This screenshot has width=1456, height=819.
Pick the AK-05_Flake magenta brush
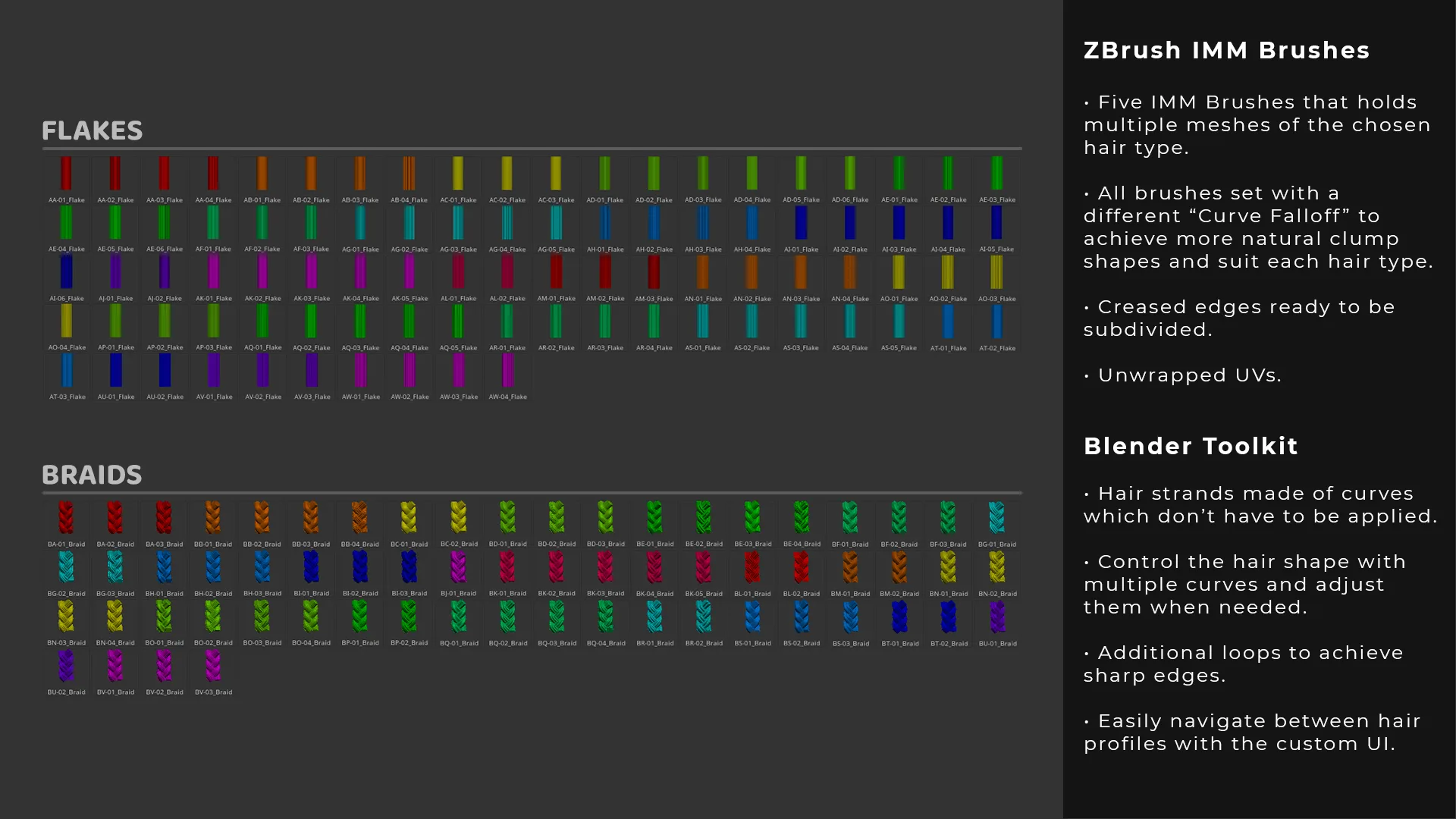click(x=409, y=273)
